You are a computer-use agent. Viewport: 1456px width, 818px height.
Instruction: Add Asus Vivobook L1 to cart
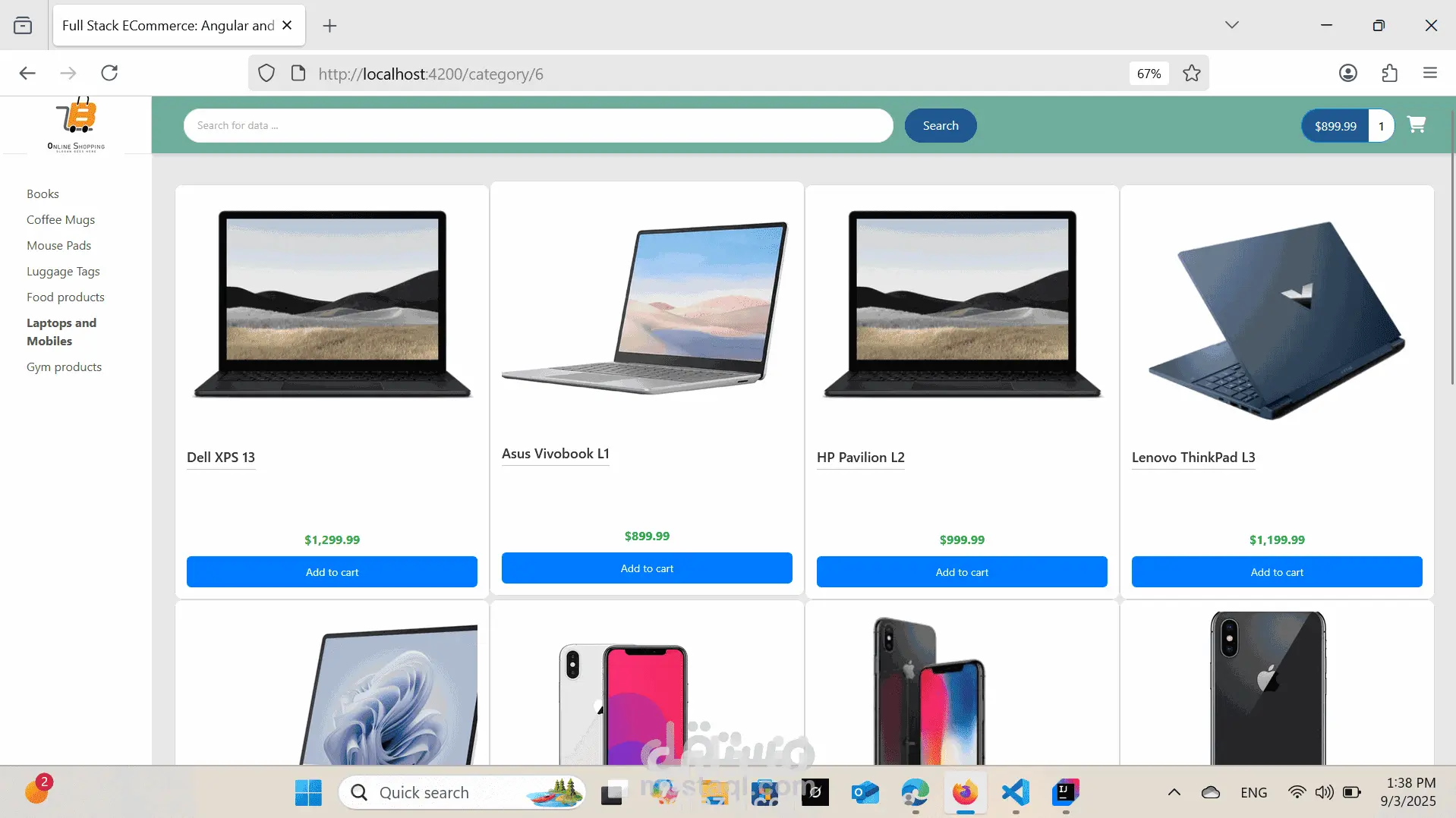647,568
